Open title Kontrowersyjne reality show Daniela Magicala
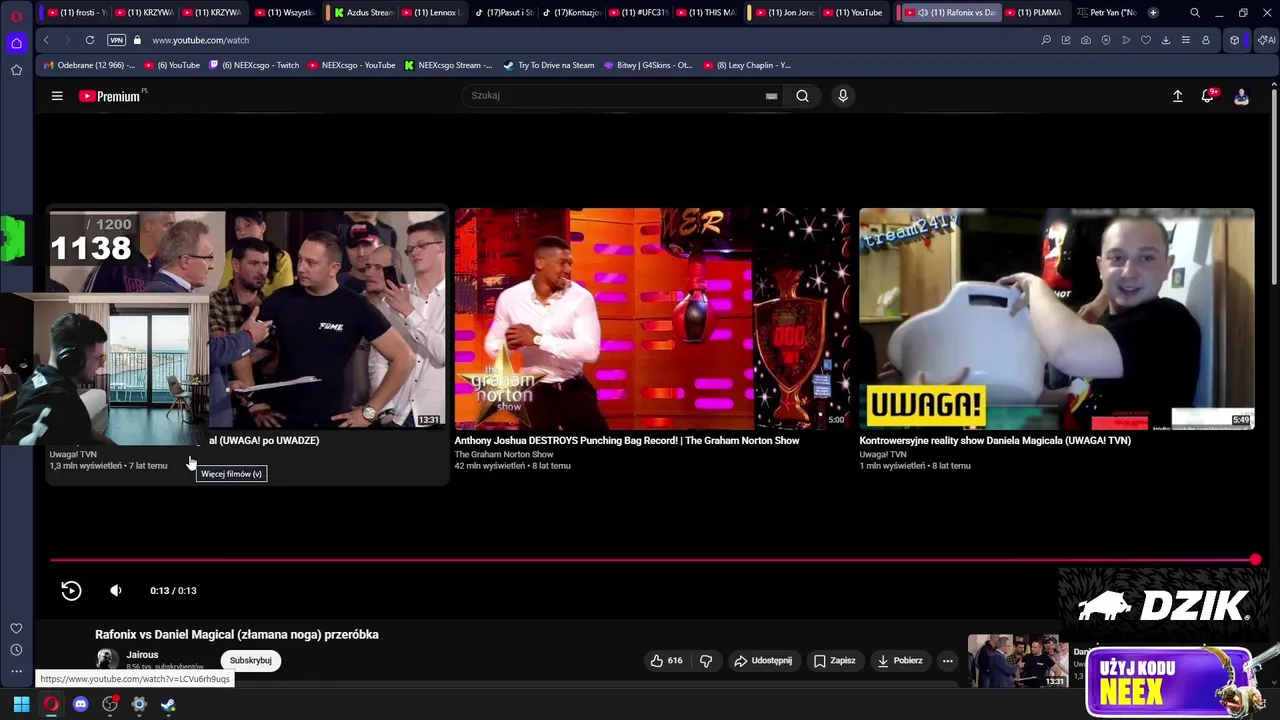1280x720 pixels. 995,441
